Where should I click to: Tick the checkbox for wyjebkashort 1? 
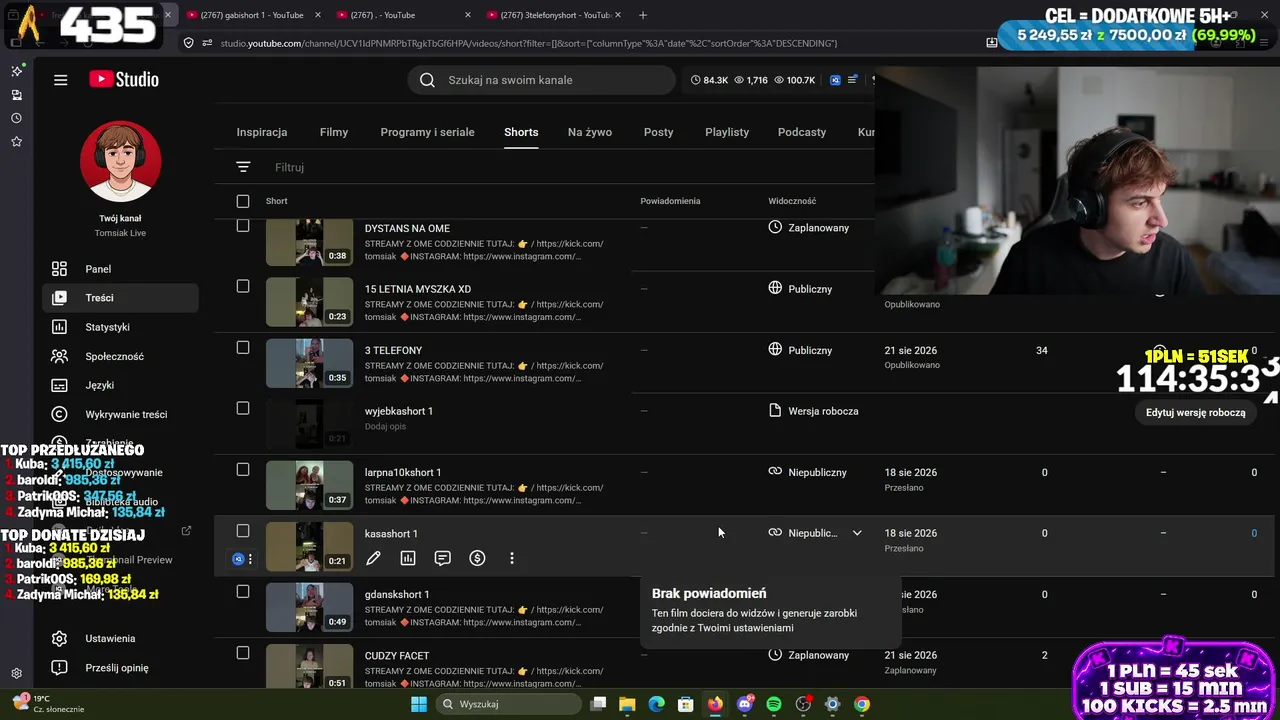243,408
